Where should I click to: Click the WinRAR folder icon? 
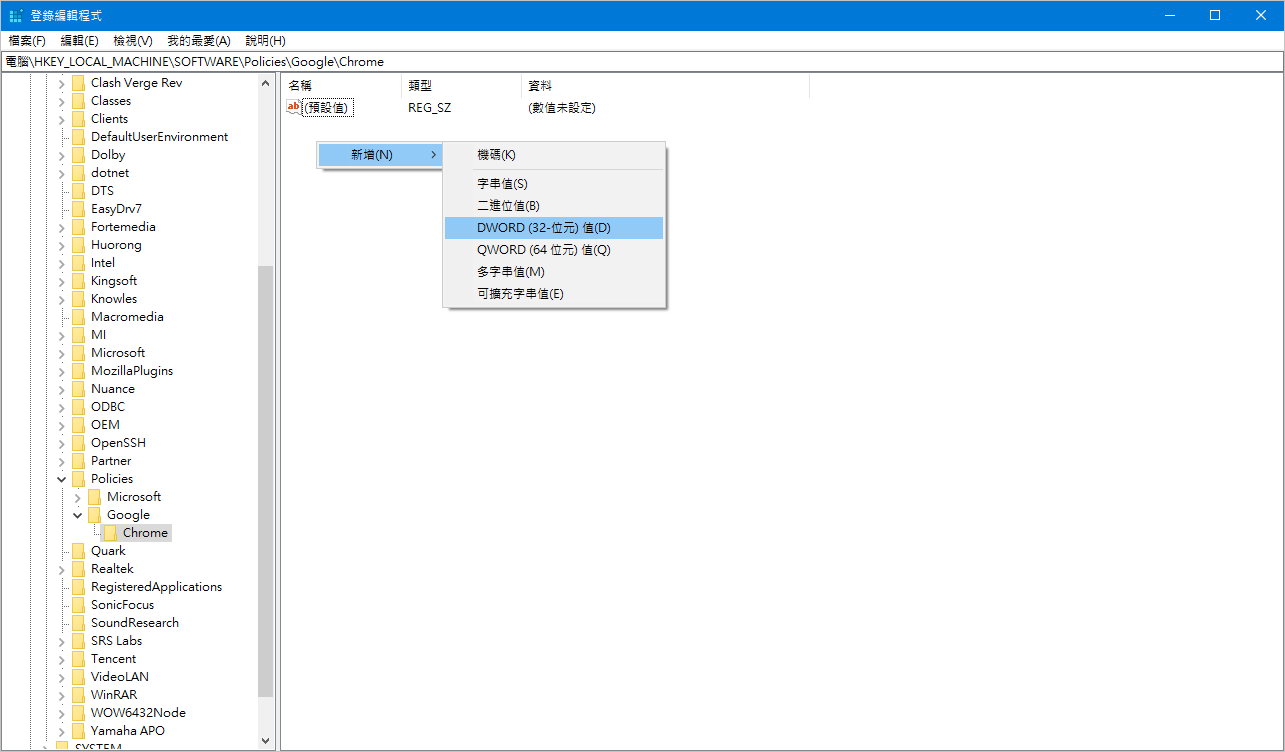coord(78,695)
